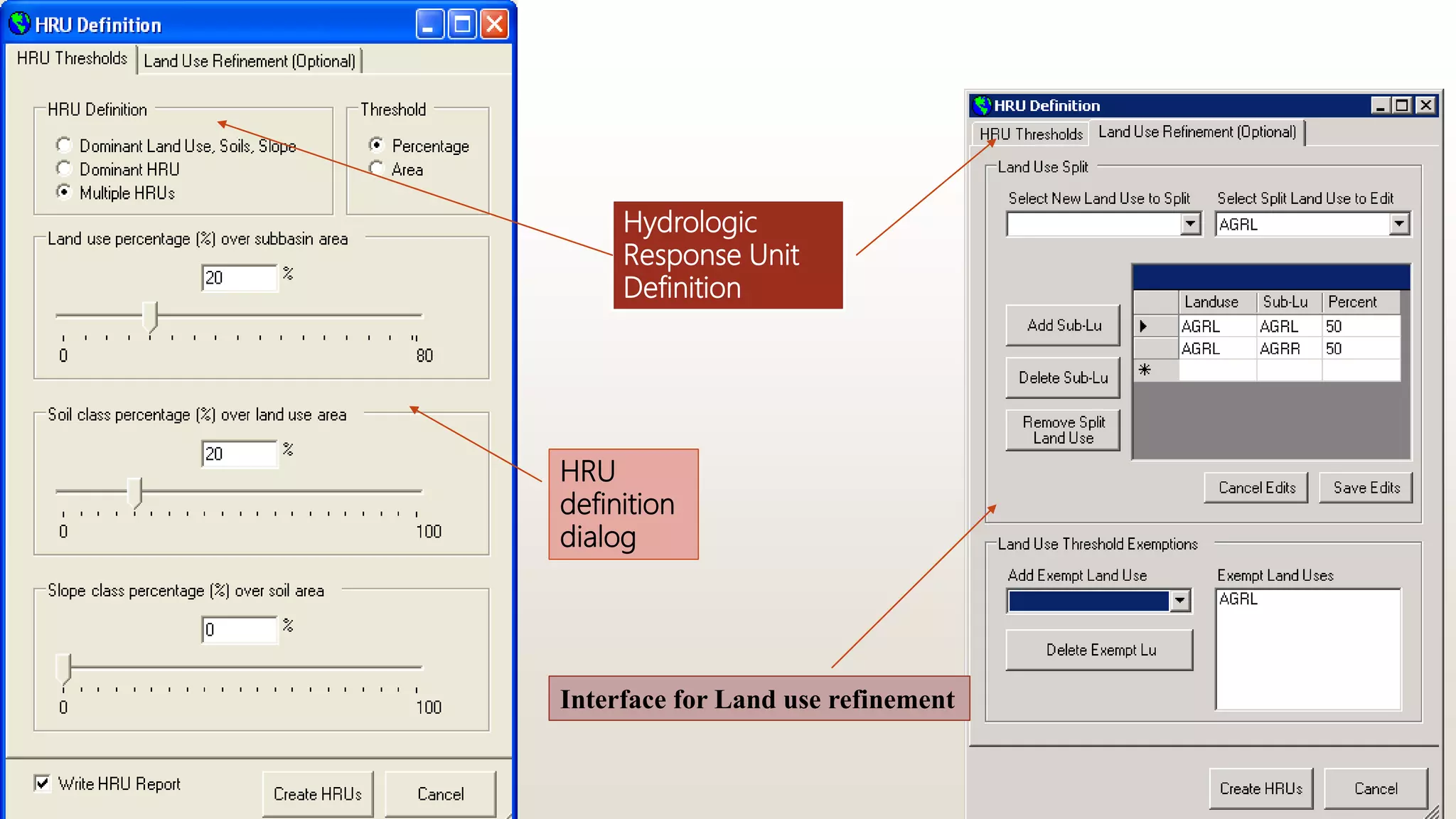The width and height of the screenshot is (1456, 819).
Task: Click the new row asterisk in Sub-Lu grid
Action: pos(1145,370)
